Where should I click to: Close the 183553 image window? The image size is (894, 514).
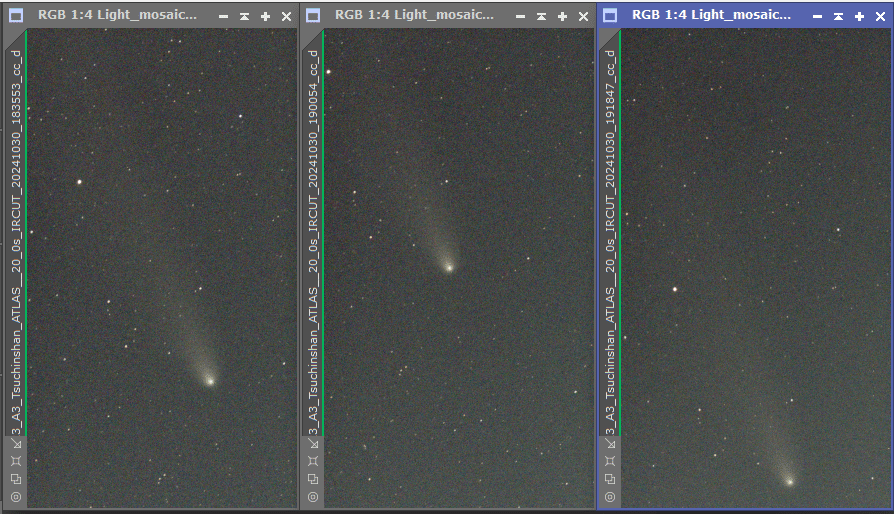287,17
